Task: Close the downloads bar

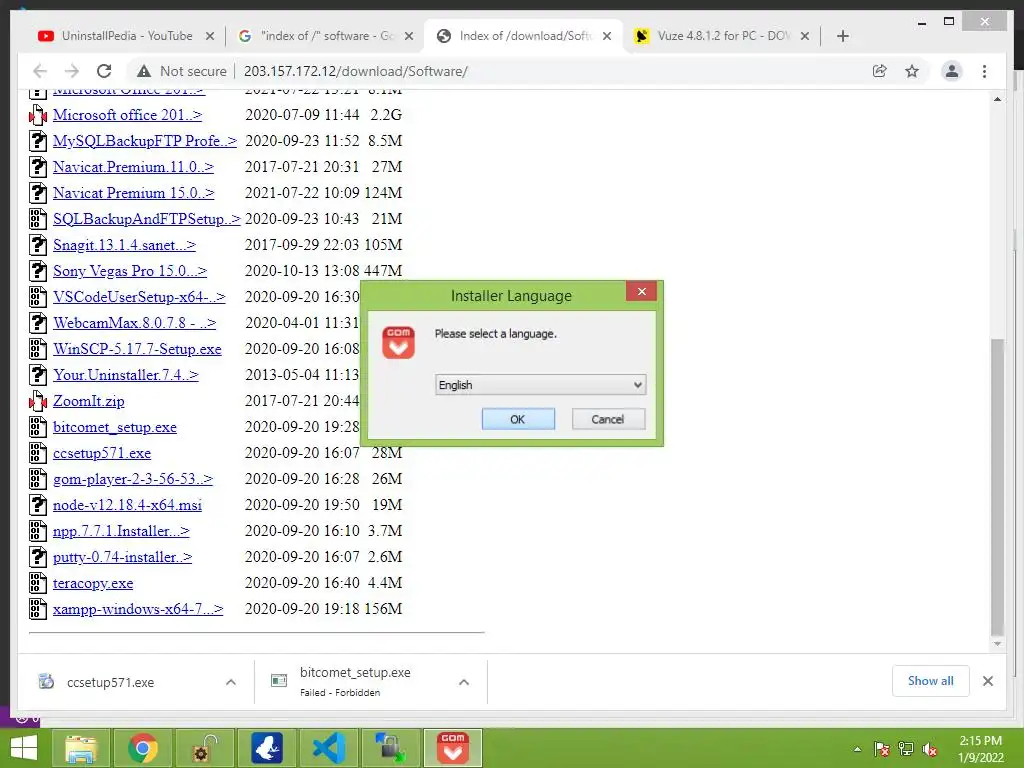Action: click(x=988, y=681)
